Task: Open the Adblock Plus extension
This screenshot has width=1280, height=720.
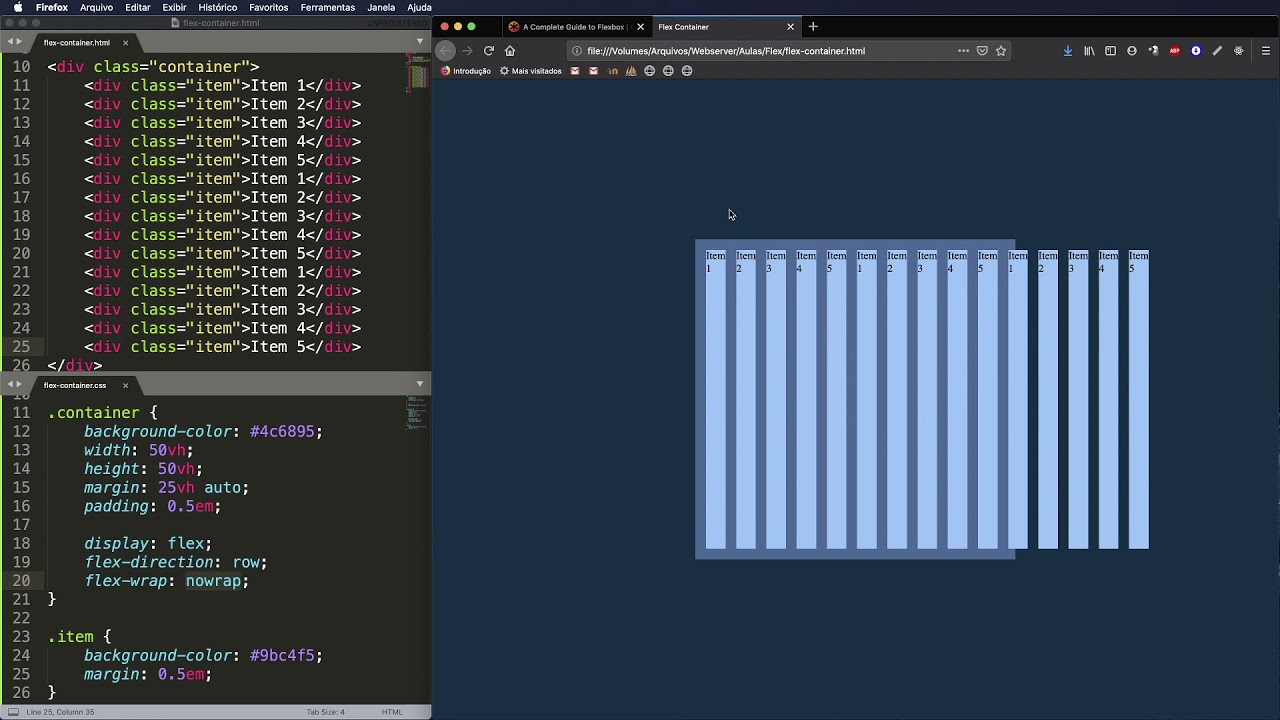Action: [1175, 51]
